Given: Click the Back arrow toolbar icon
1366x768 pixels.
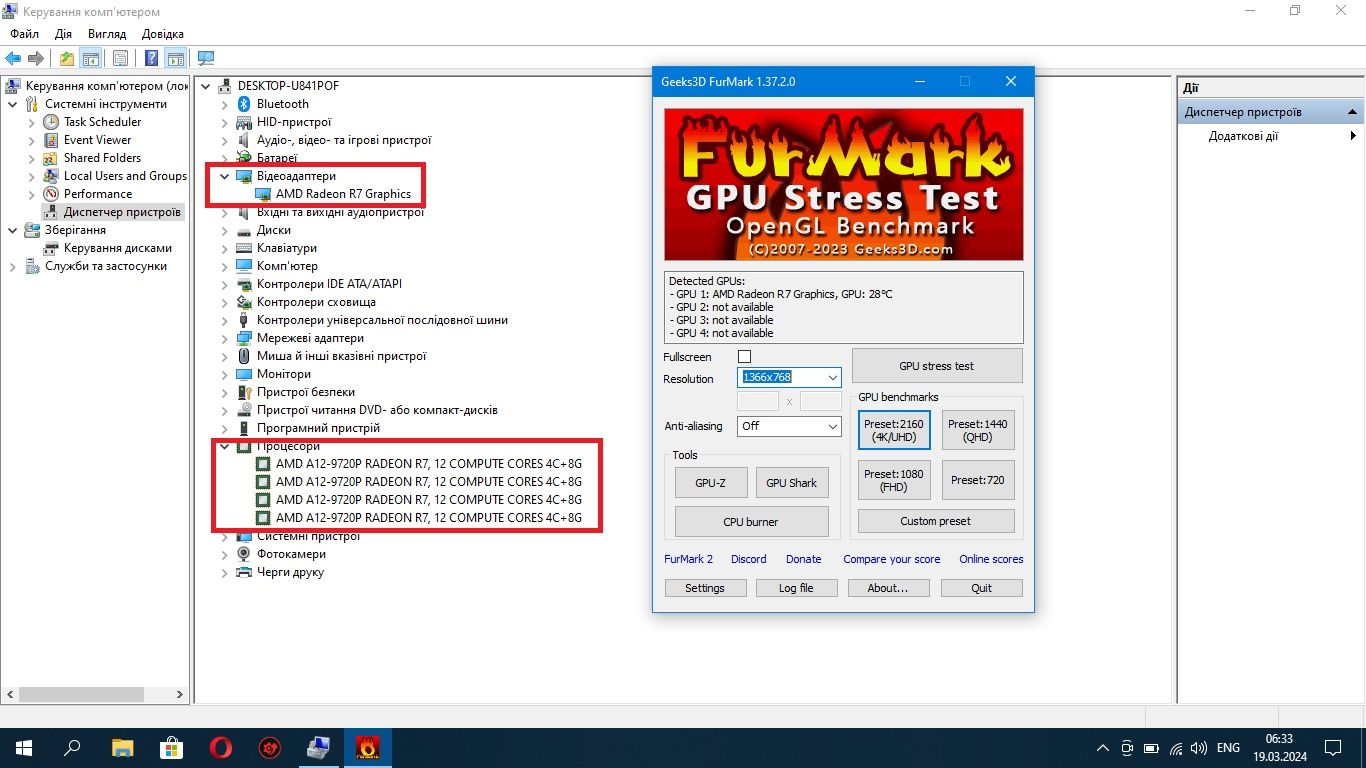Looking at the screenshot, I should pos(13,58).
